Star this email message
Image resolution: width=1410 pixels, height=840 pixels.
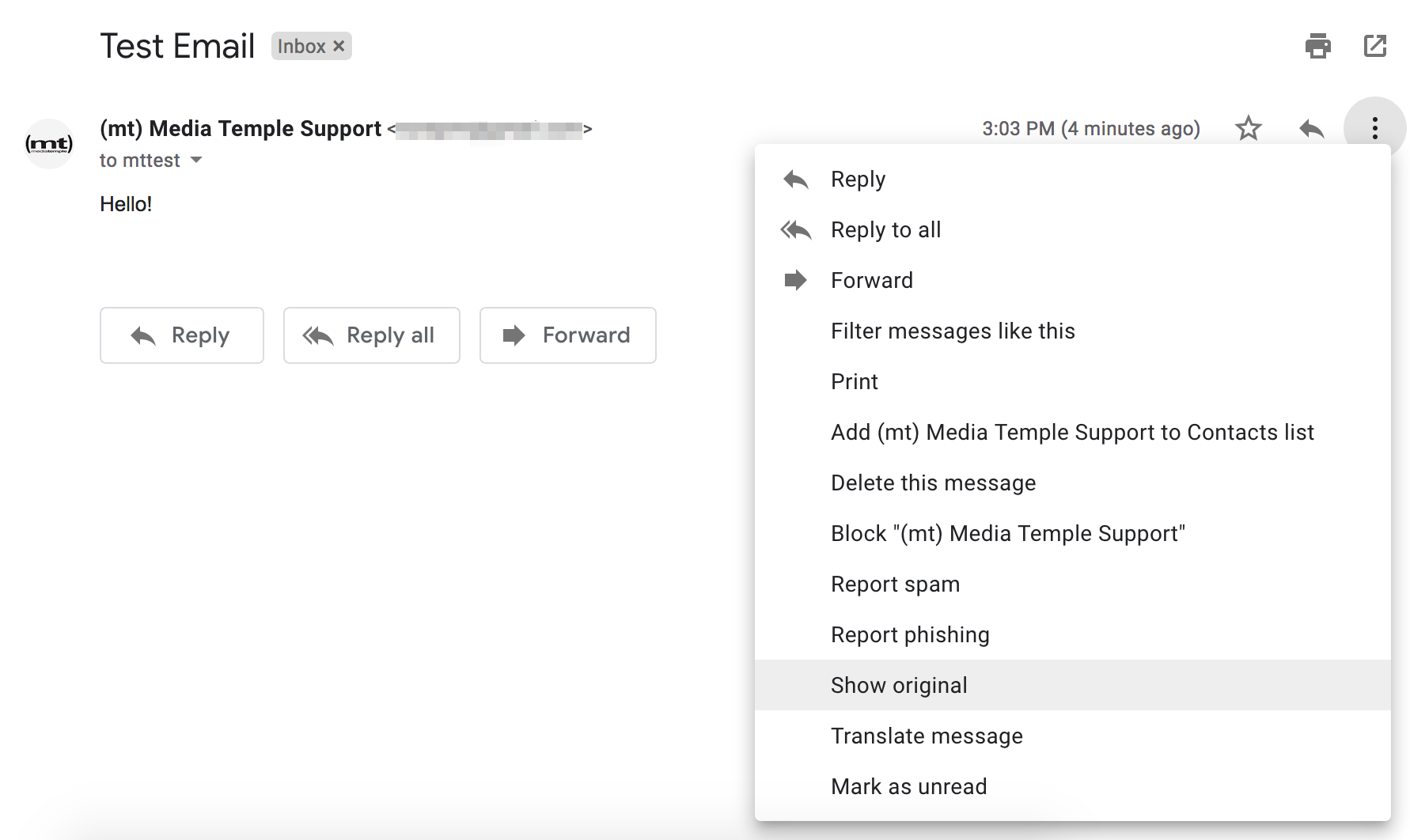click(1248, 128)
